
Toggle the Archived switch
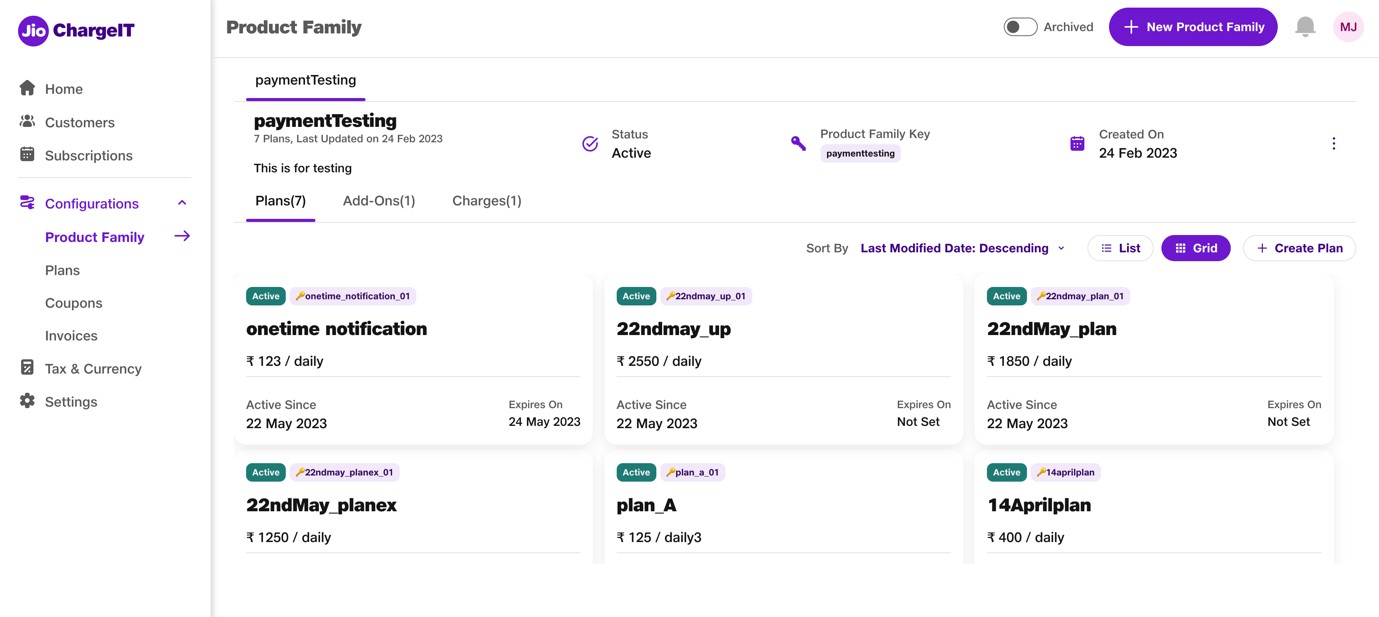coord(1020,27)
